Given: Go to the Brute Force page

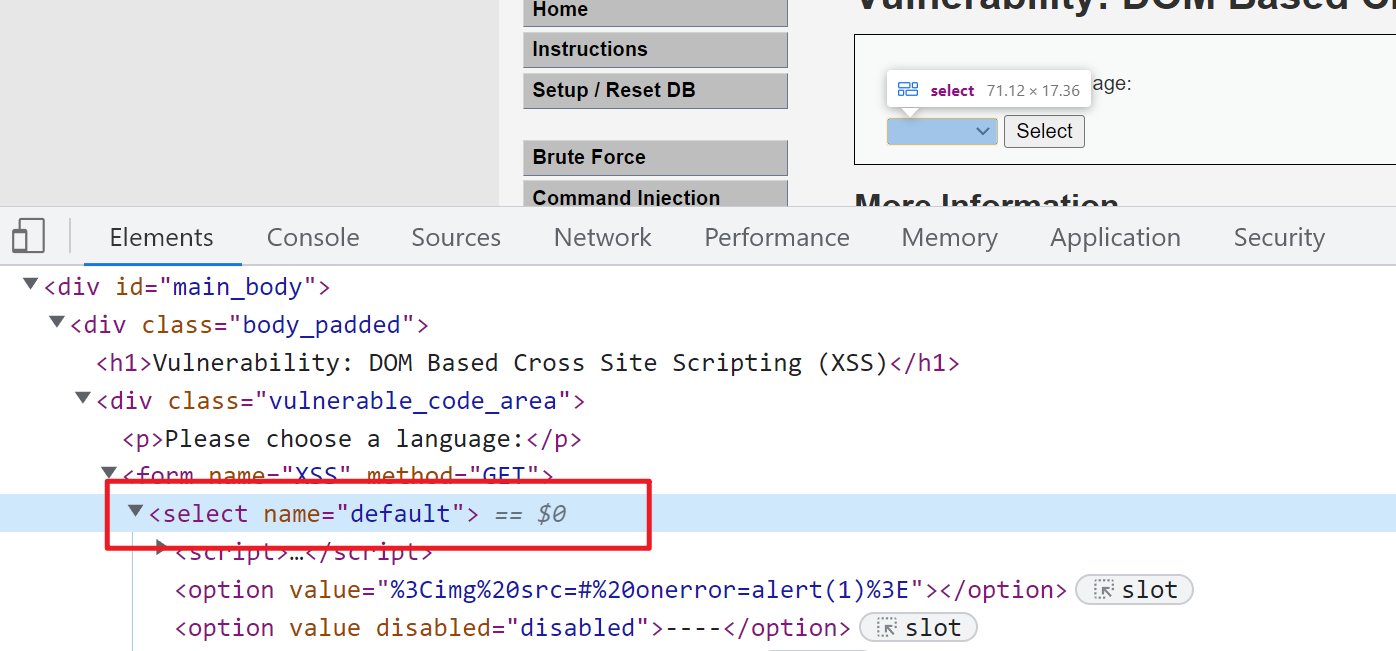Looking at the screenshot, I should [x=655, y=158].
